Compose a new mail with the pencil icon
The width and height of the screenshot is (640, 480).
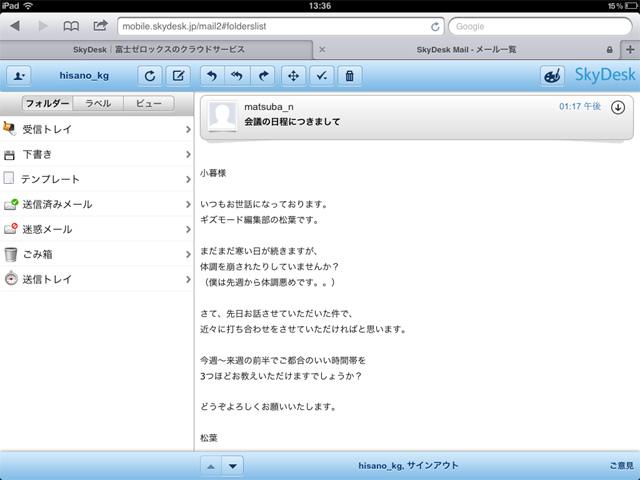pyautogui.click(x=178, y=75)
